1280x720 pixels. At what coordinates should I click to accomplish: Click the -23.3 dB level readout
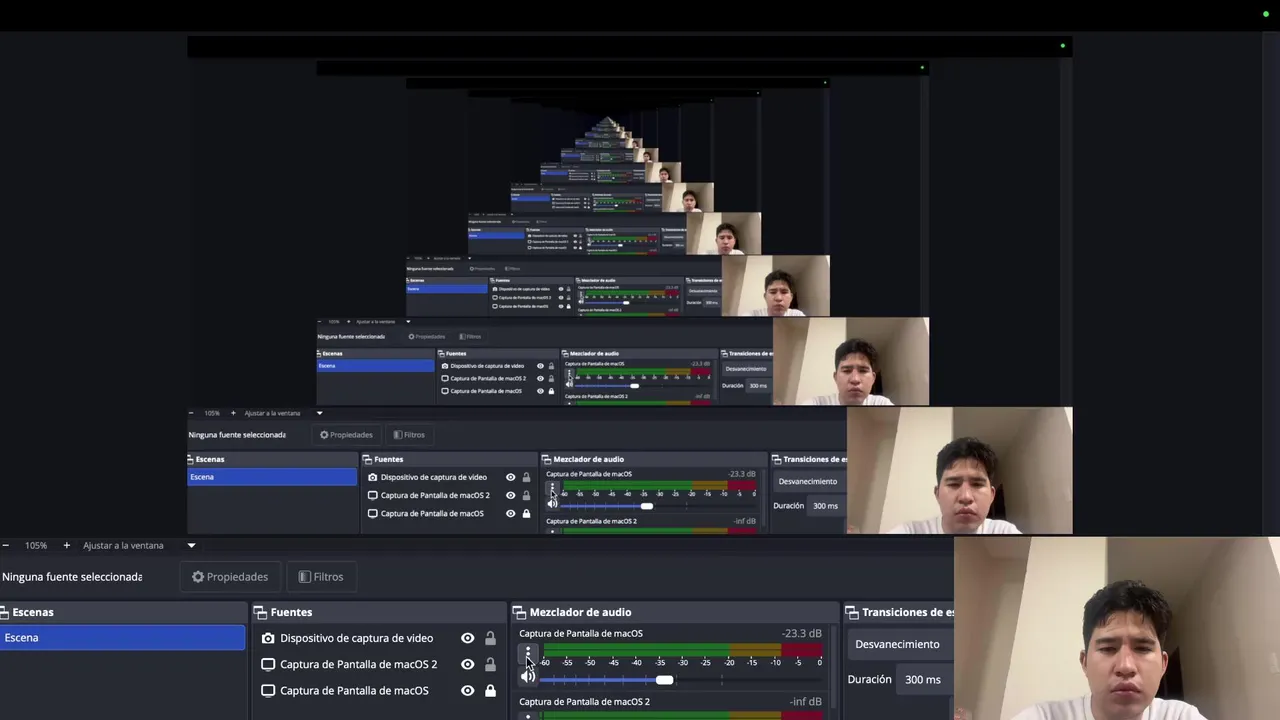click(x=802, y=633)
